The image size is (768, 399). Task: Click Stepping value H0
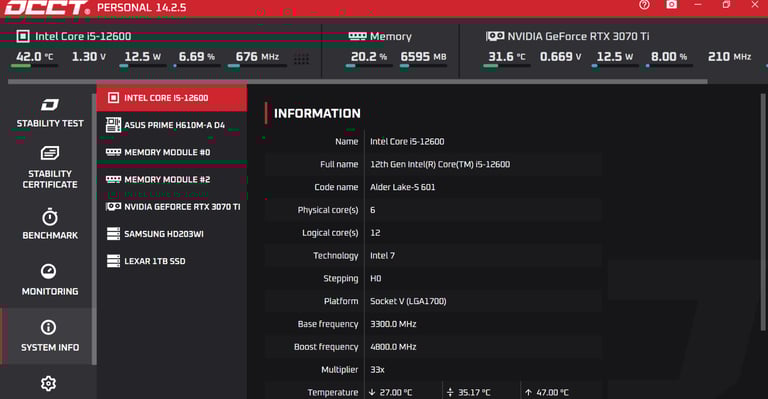tap(376, 279)
